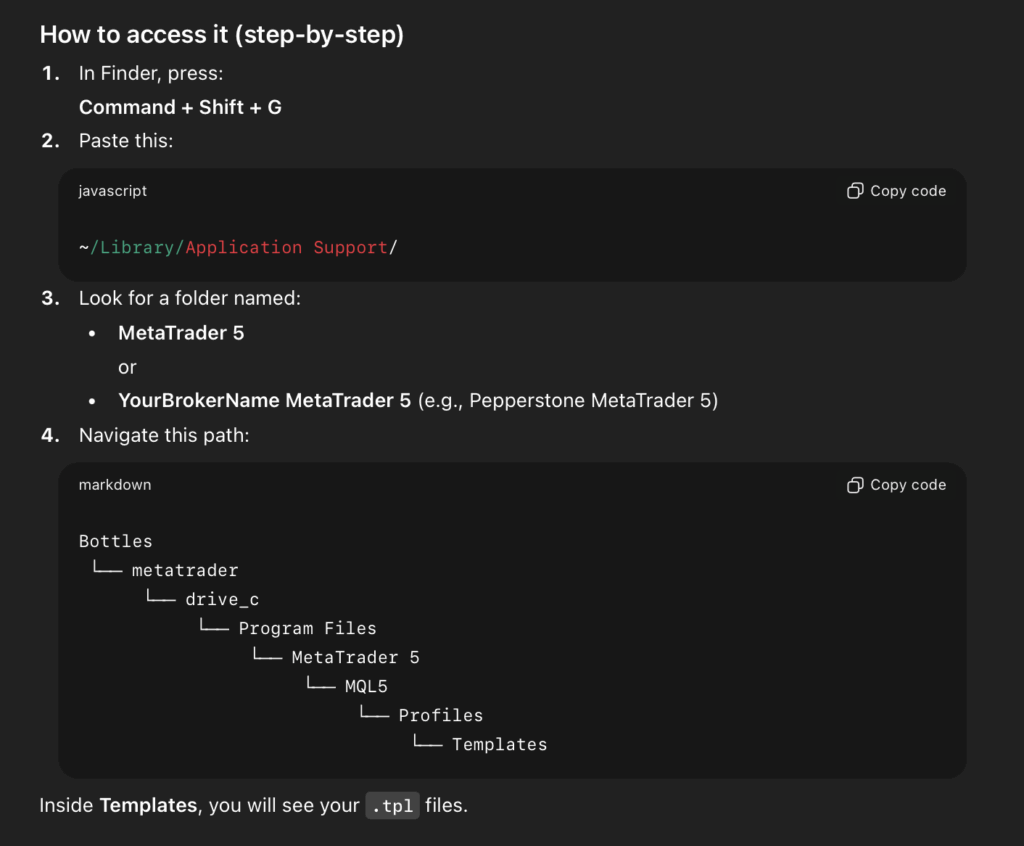Click the copy icon in the markdown code block
Screen dimensions: 1024x846
click(x=855, y=485)
